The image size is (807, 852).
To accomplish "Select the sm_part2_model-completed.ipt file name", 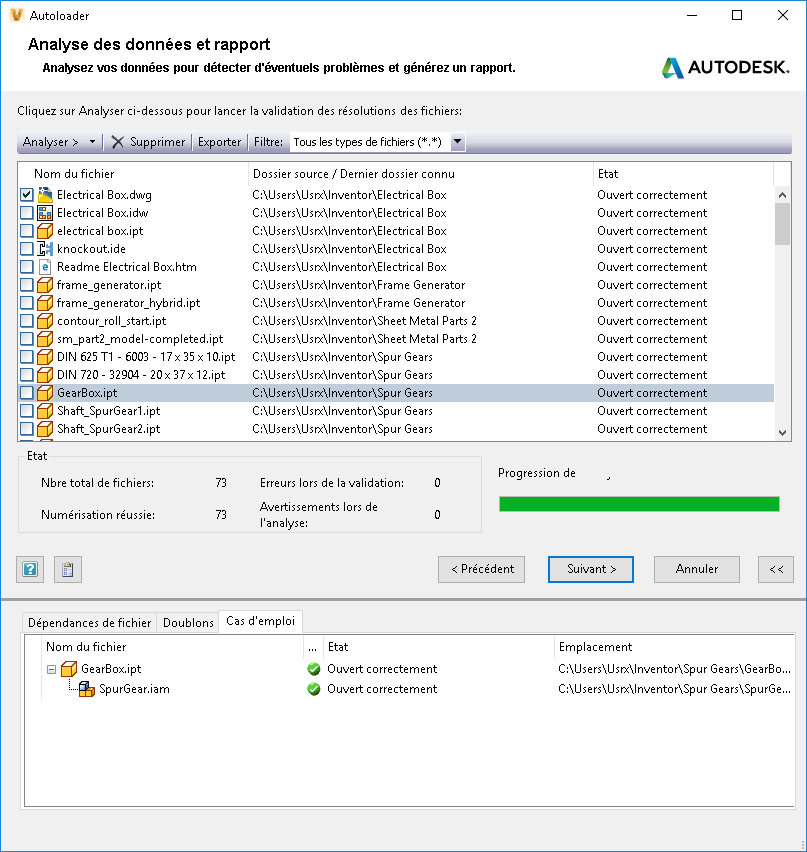I will point(140,339).
